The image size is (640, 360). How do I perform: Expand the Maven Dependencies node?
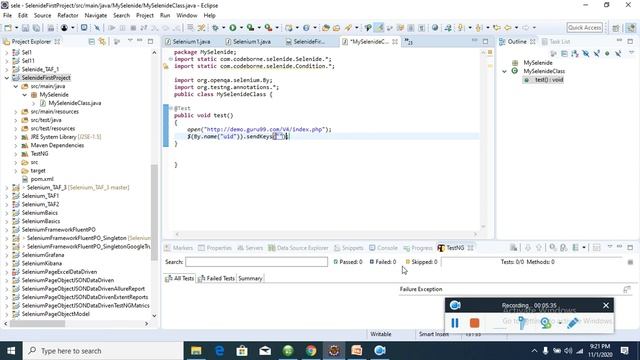point(16,145)
